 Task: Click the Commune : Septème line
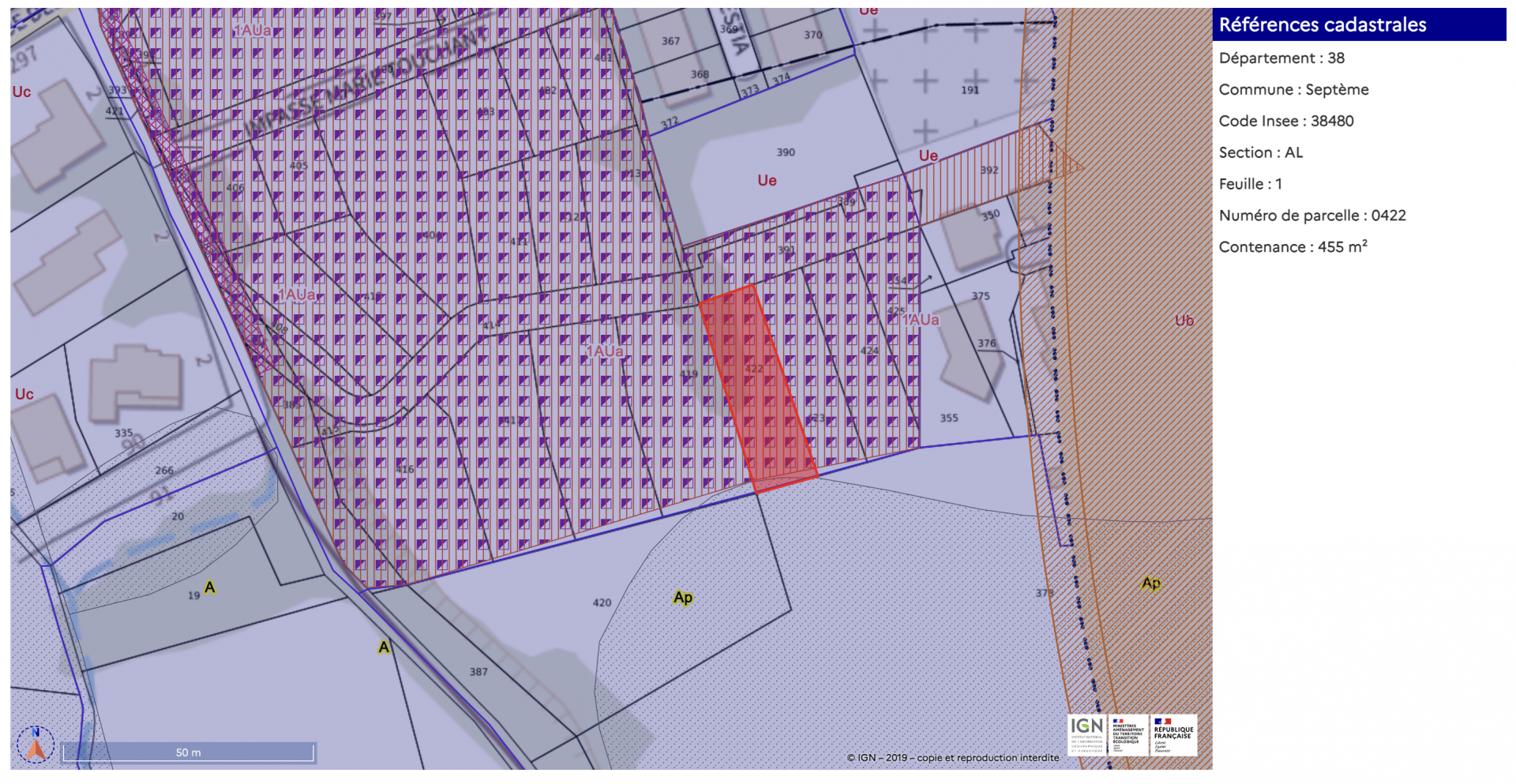pyautogui.click(x=1293, y=89)
